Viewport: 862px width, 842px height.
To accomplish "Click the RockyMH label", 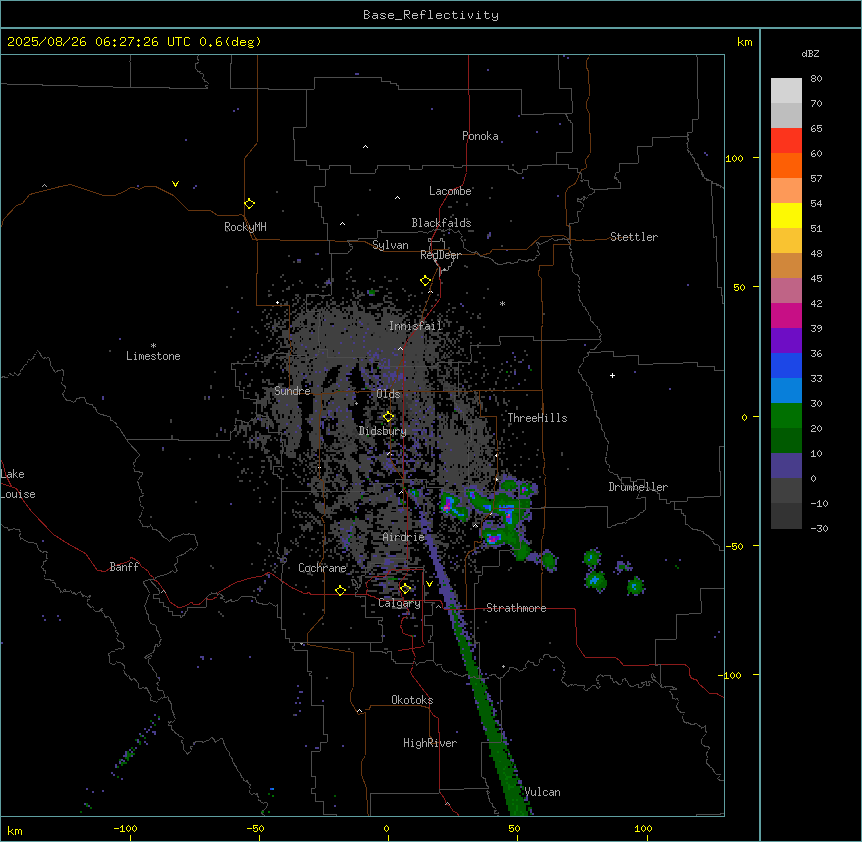I will 245,227.
